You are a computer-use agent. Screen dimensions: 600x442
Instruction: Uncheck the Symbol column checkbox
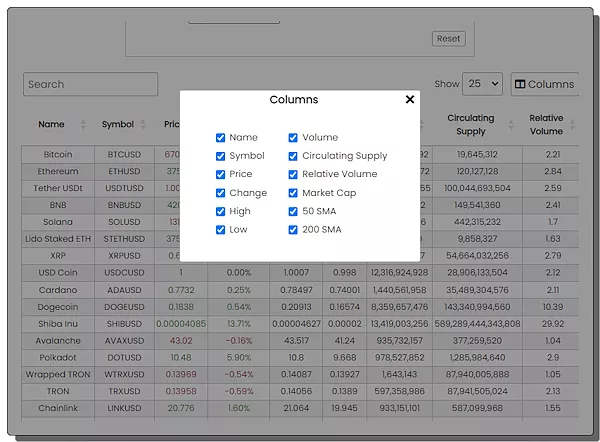[x=220, y=156]
